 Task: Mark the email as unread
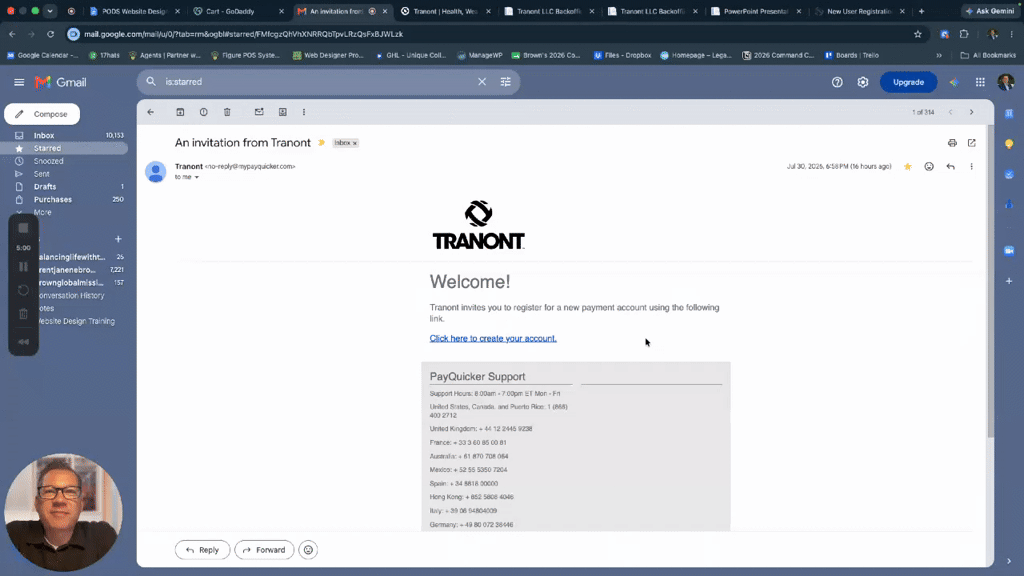(x=259, y=112)
